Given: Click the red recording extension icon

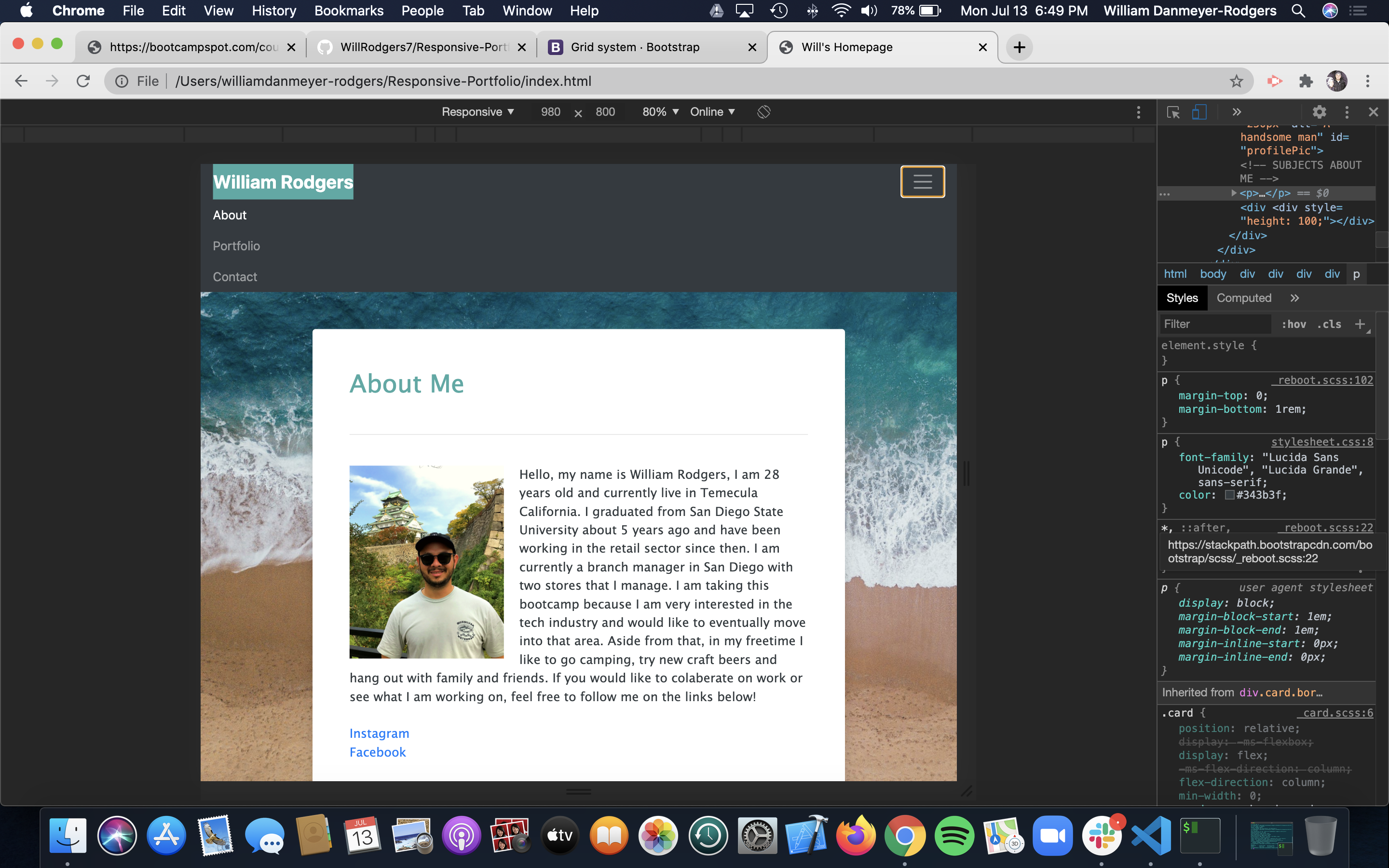Looking at the screenshot, I should [x=1274, y=81].
